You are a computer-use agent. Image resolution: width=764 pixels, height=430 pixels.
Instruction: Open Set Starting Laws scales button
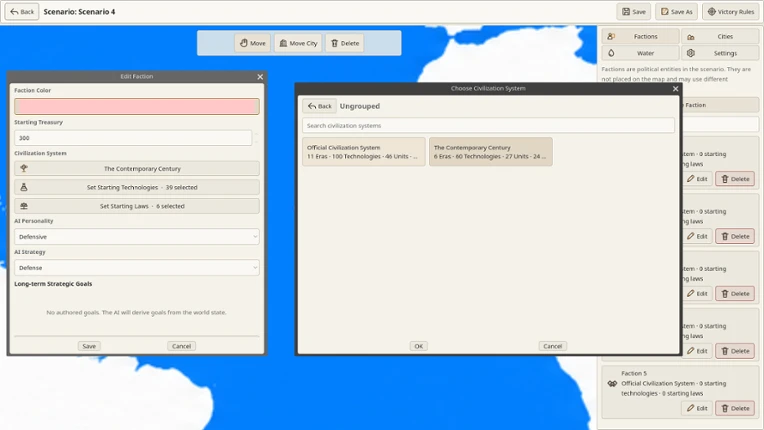(x=136, y=206)
